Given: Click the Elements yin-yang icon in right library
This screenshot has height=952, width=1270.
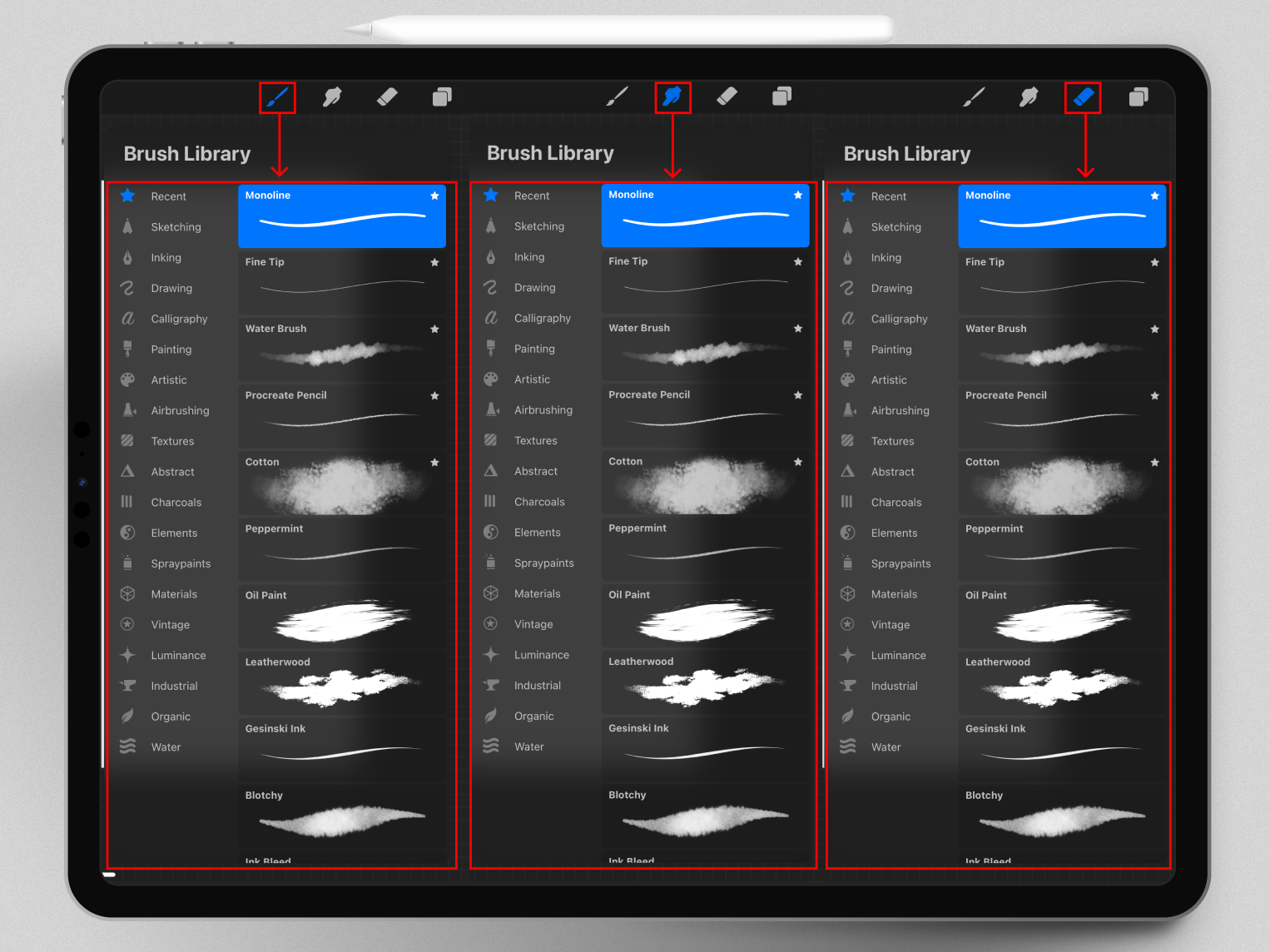Looking at the screenshot, I should pos(847,533).
